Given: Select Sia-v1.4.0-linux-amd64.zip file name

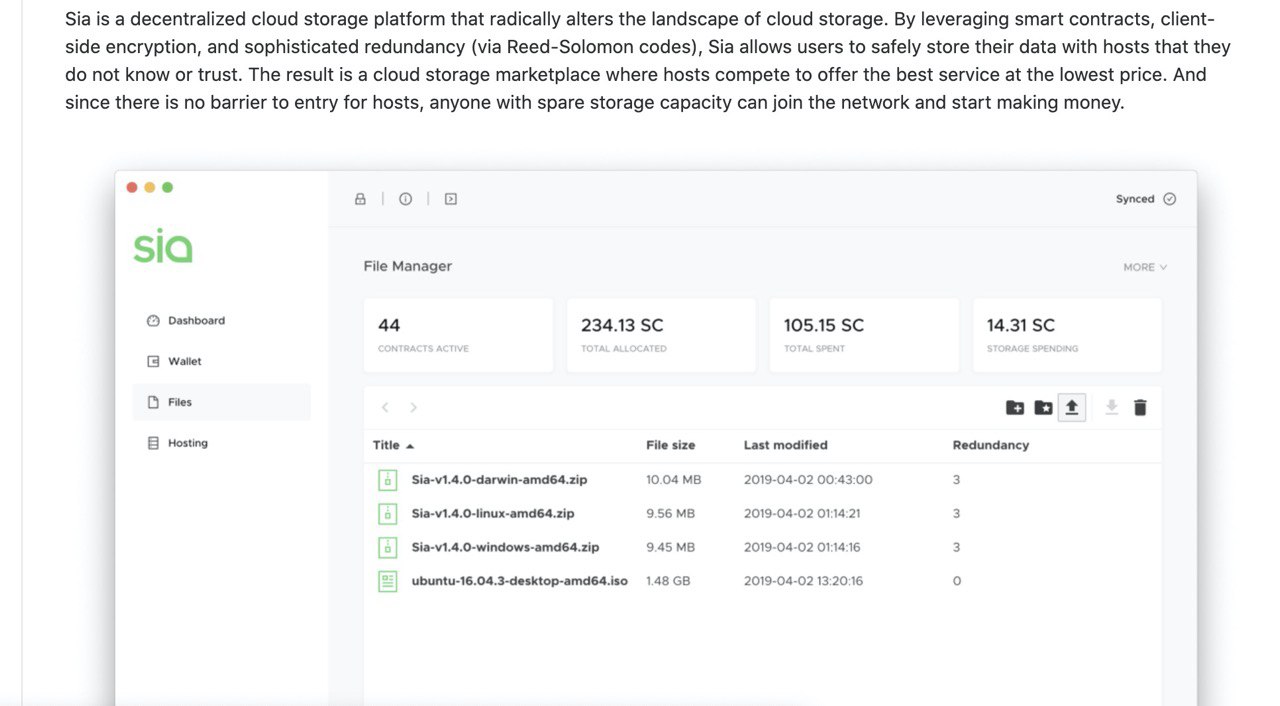Looking at the screenshot, I should click(x=493, y=514).
